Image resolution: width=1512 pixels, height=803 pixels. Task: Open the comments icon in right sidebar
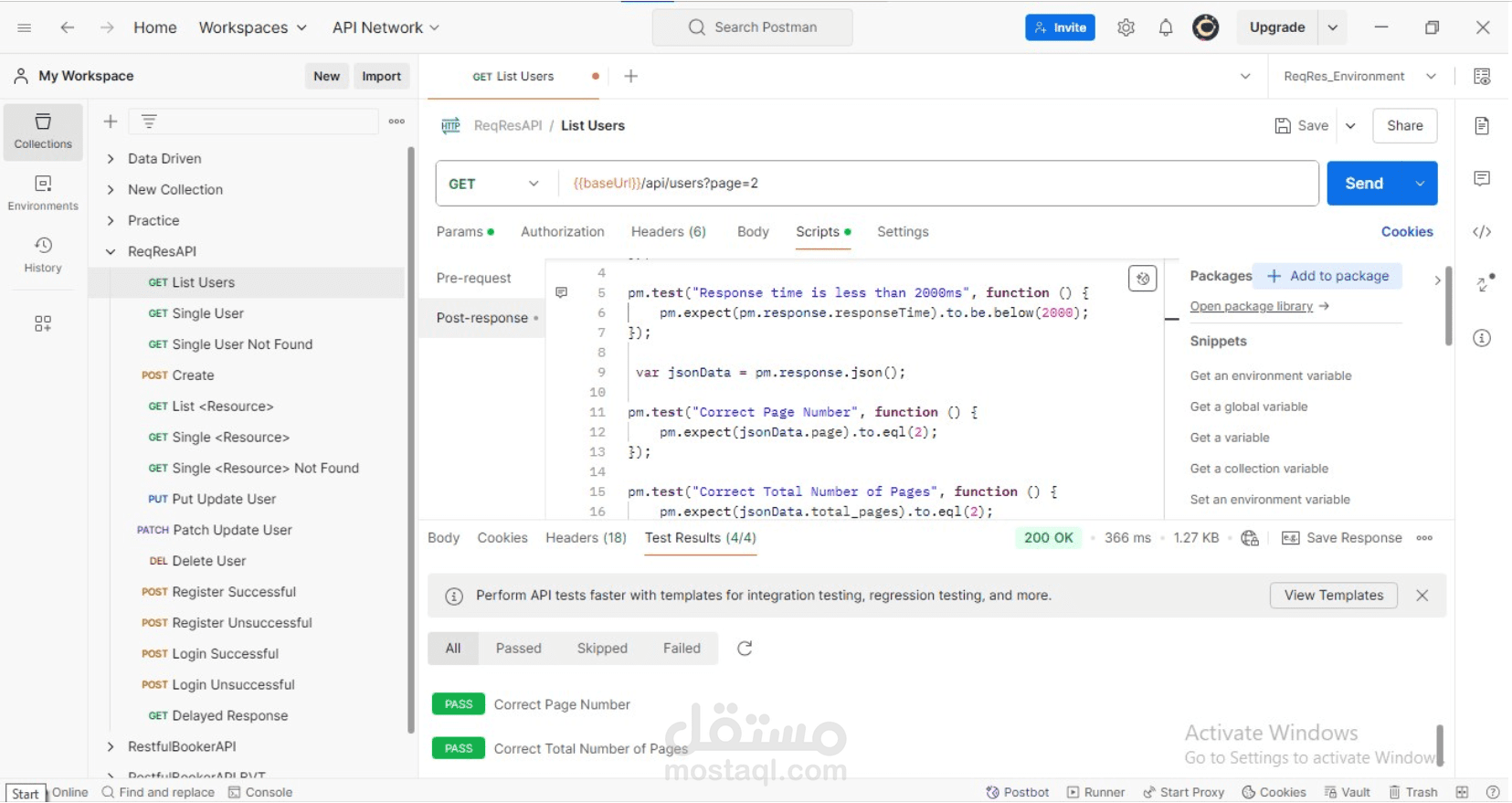[1482, 178]
